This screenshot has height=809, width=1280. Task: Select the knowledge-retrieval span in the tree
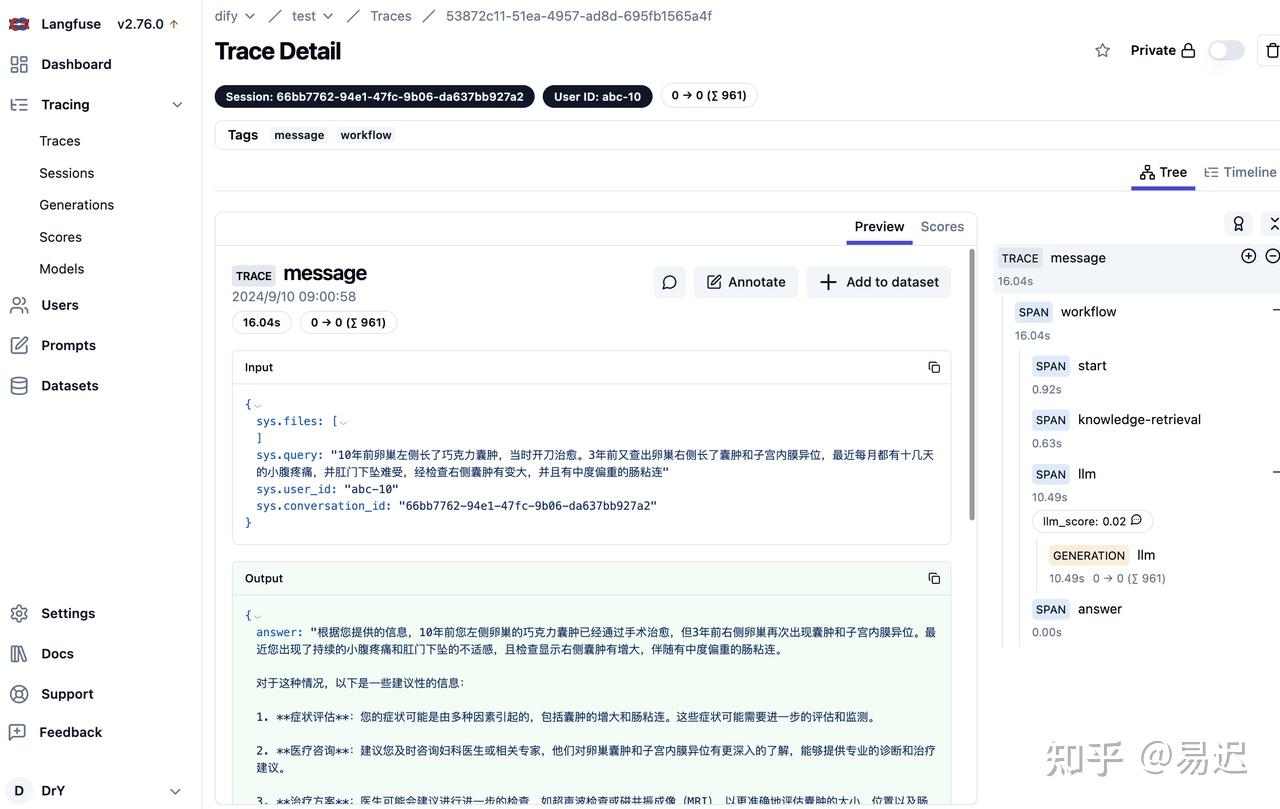tap(1139, 420)
